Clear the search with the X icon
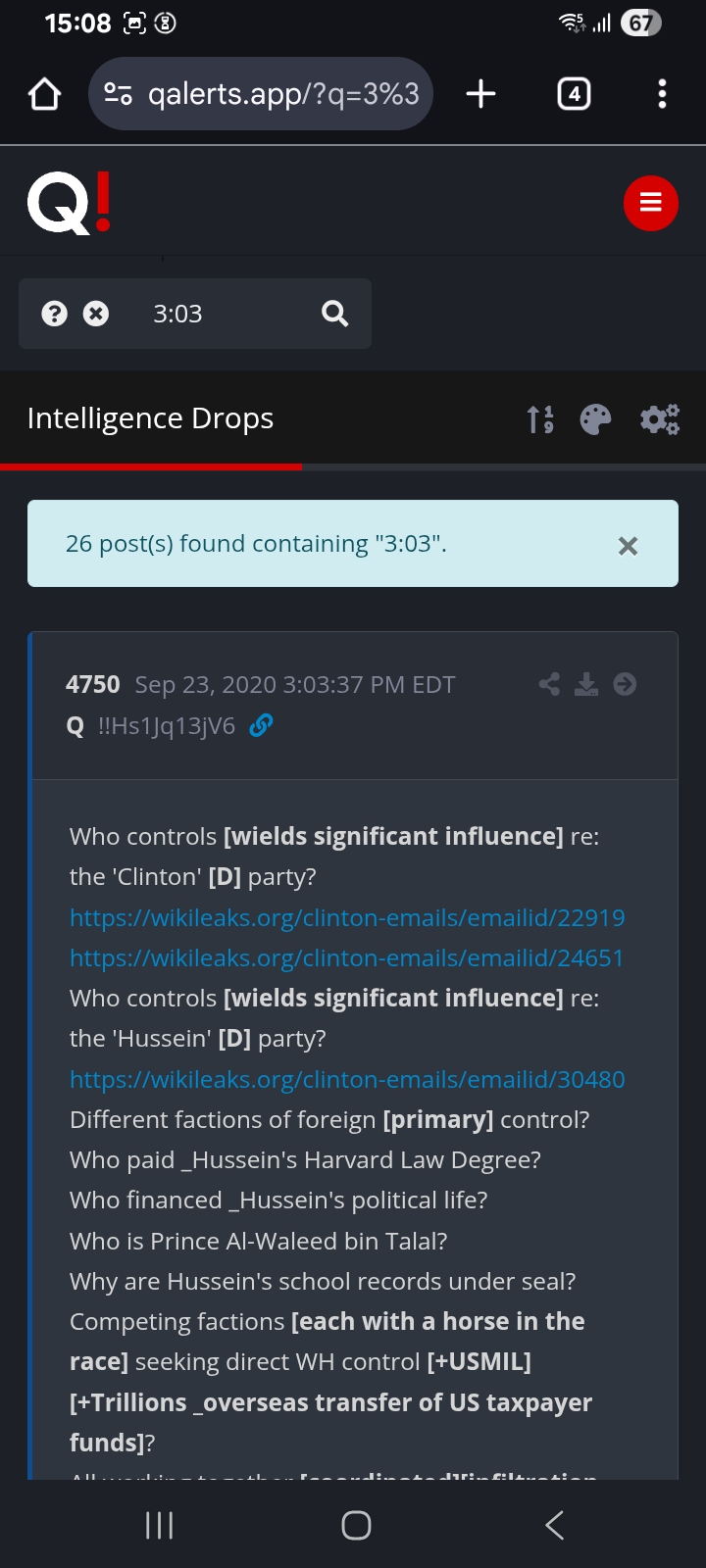706x1568 pixels. point(96,314)
